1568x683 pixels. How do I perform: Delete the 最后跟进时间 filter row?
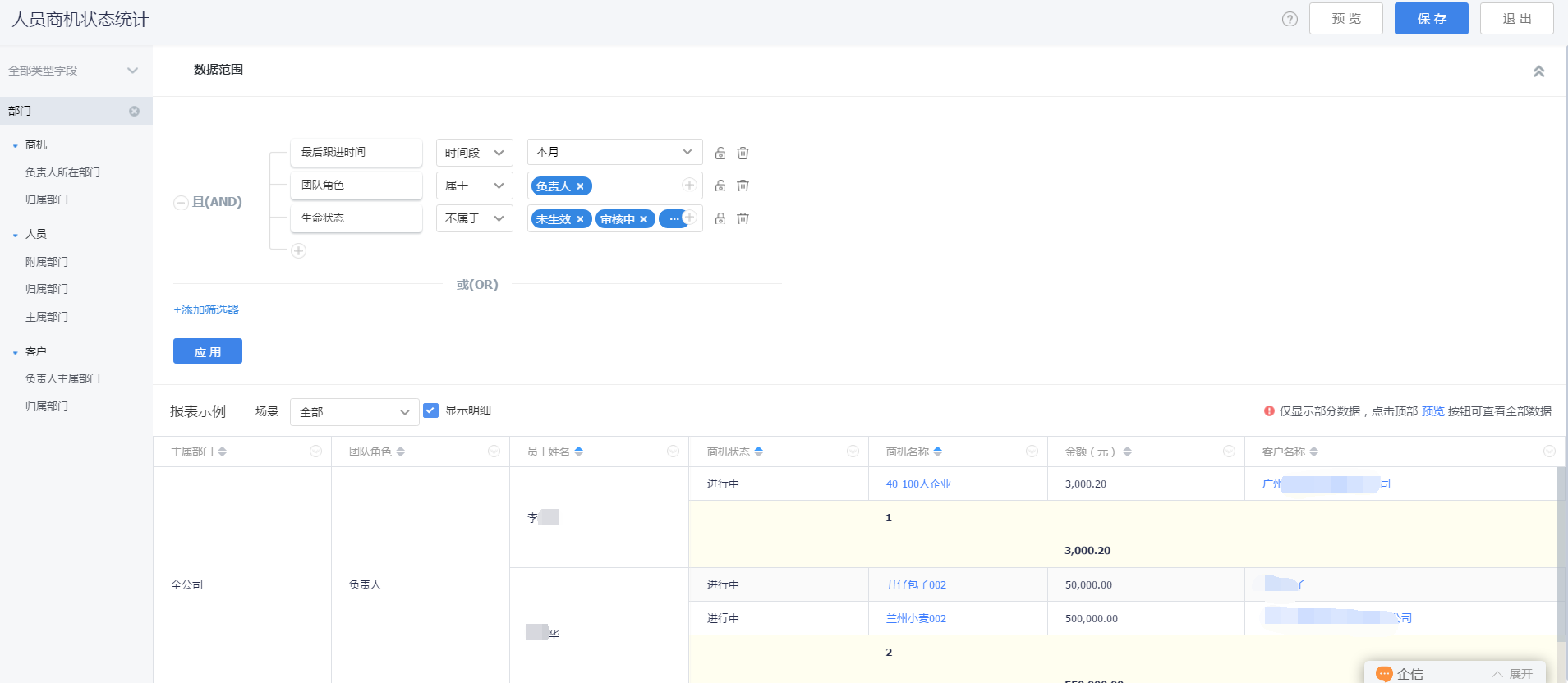pos(743,153)
